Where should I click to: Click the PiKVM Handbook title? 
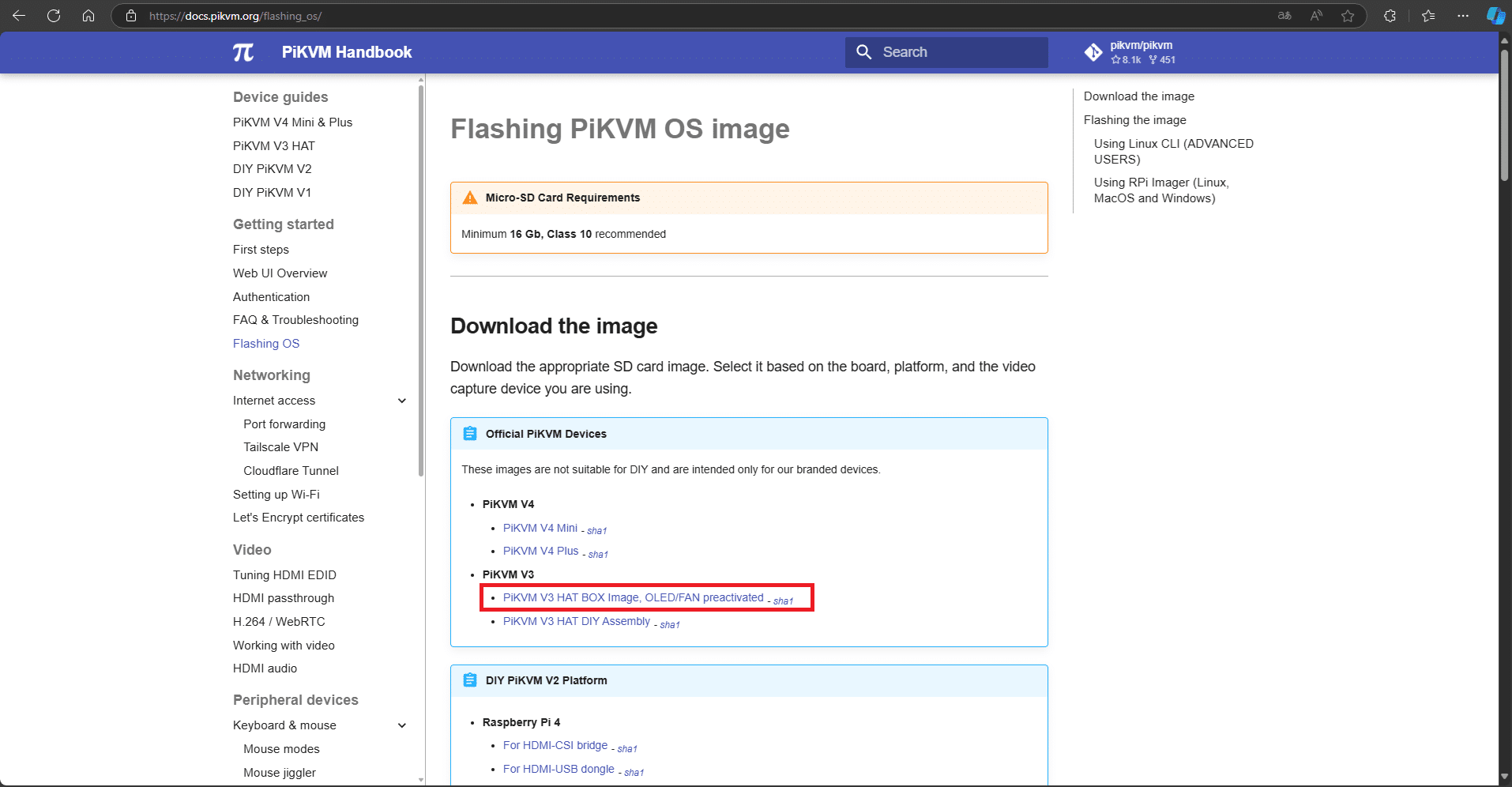coord(347,52)
